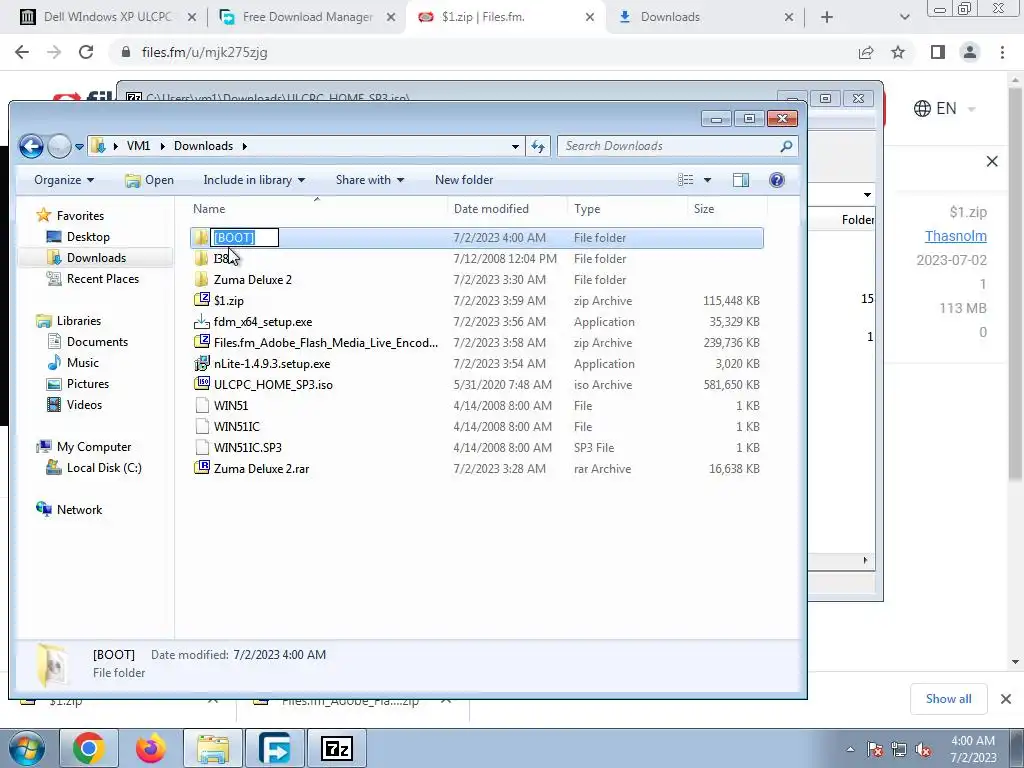The image size is (1024, 768).
Task: Select fdm_x64_setup.exe file
Action: (263, 321)
